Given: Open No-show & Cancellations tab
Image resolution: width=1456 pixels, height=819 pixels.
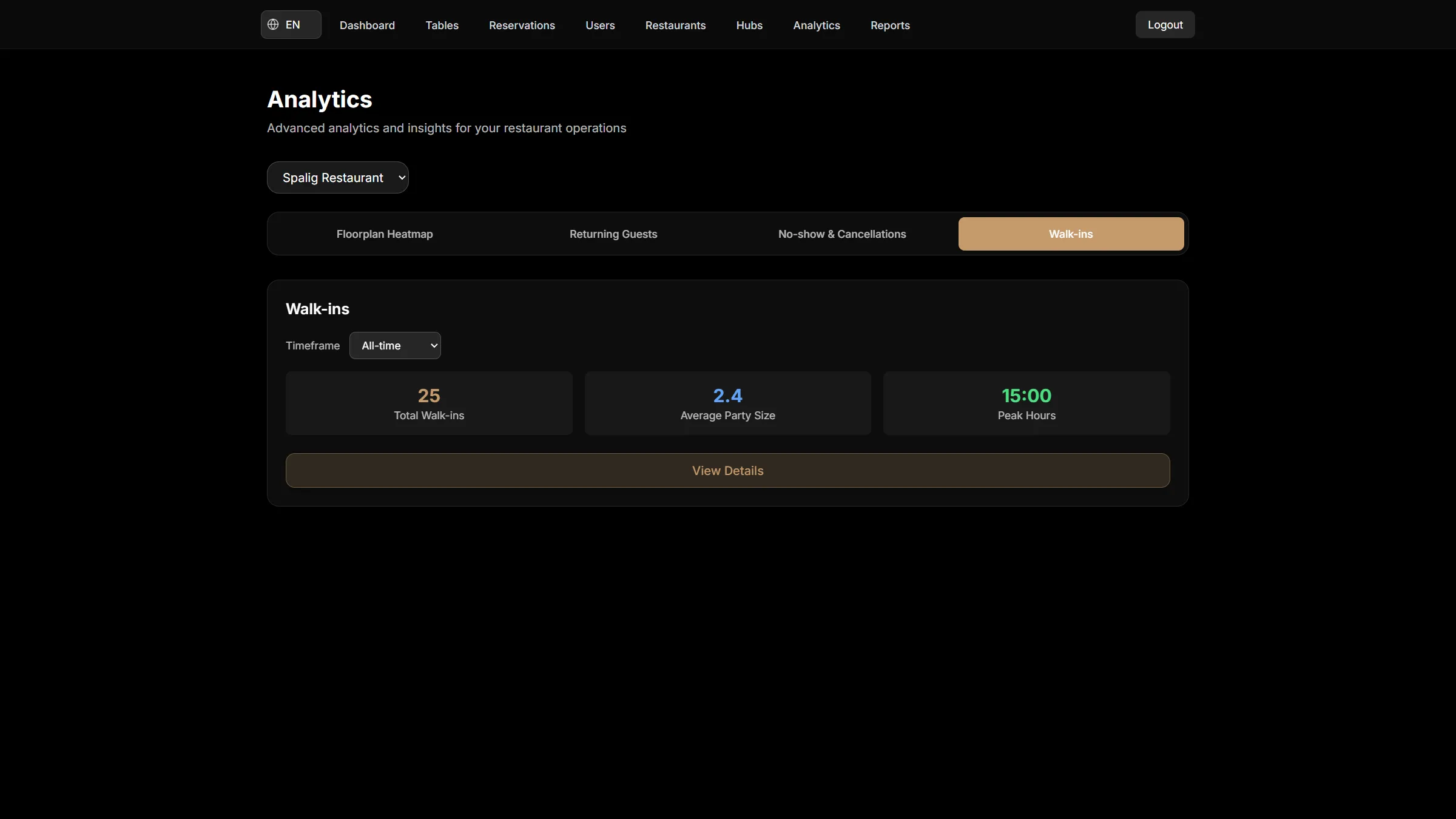Looking at the screenshot, I should [x=842, y=234].
